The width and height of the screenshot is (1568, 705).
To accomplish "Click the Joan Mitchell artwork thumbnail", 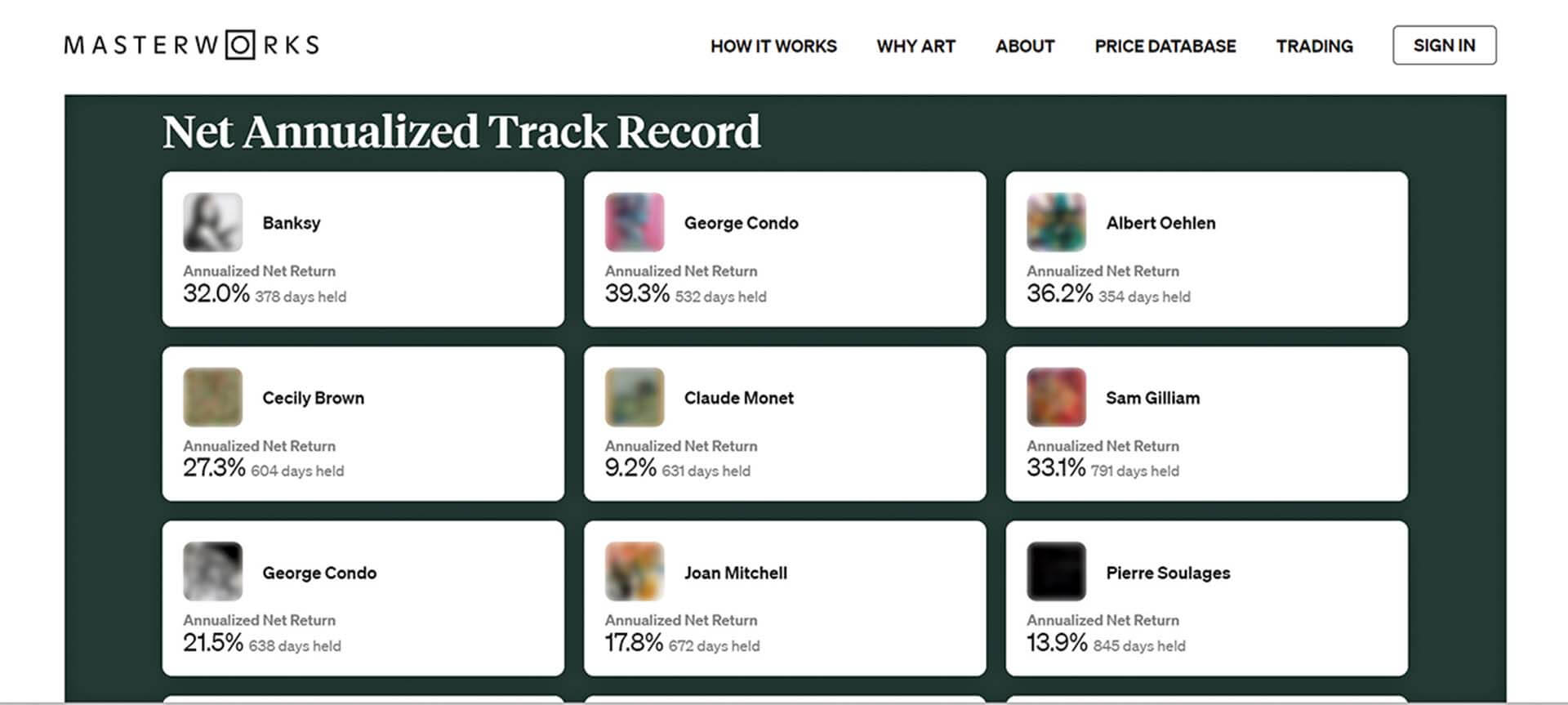I will [635, 572].
